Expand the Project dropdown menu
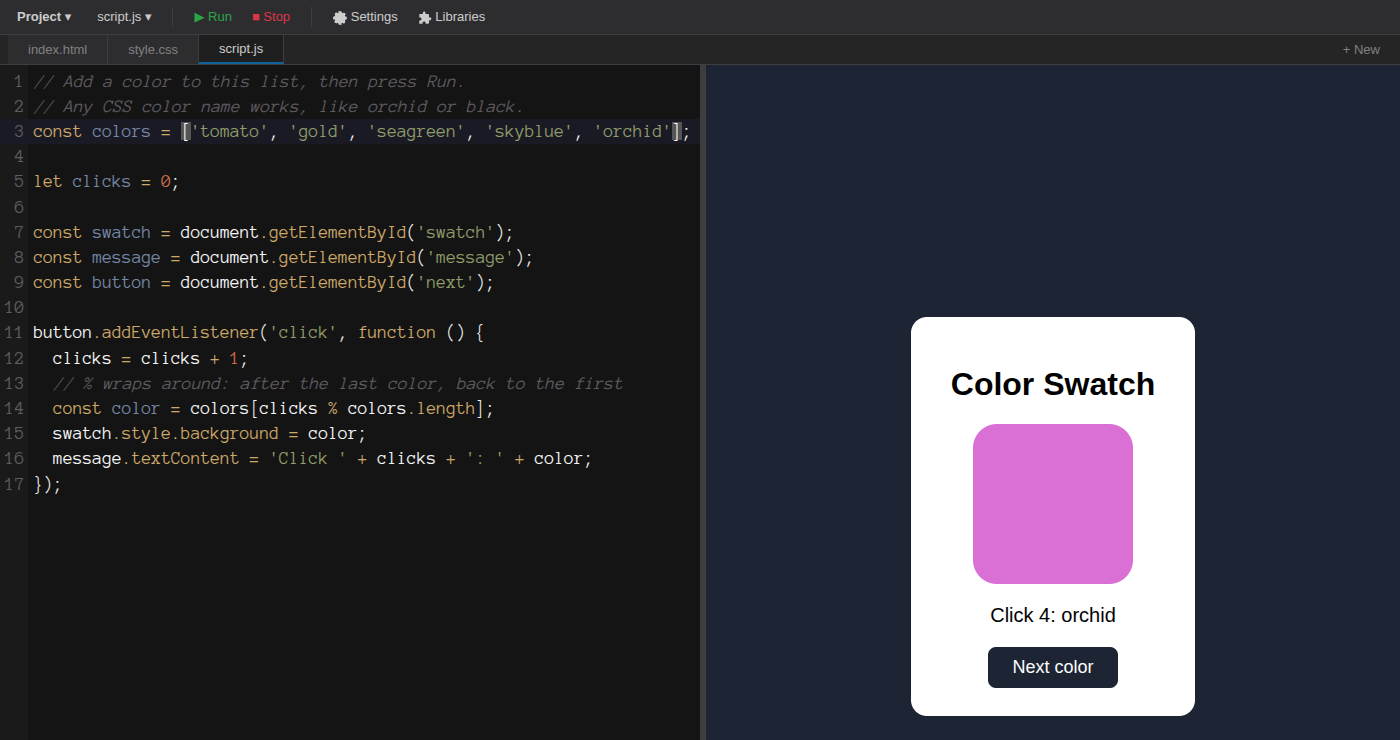Viewport: 1400px width, 740px height. click(44, 17)
